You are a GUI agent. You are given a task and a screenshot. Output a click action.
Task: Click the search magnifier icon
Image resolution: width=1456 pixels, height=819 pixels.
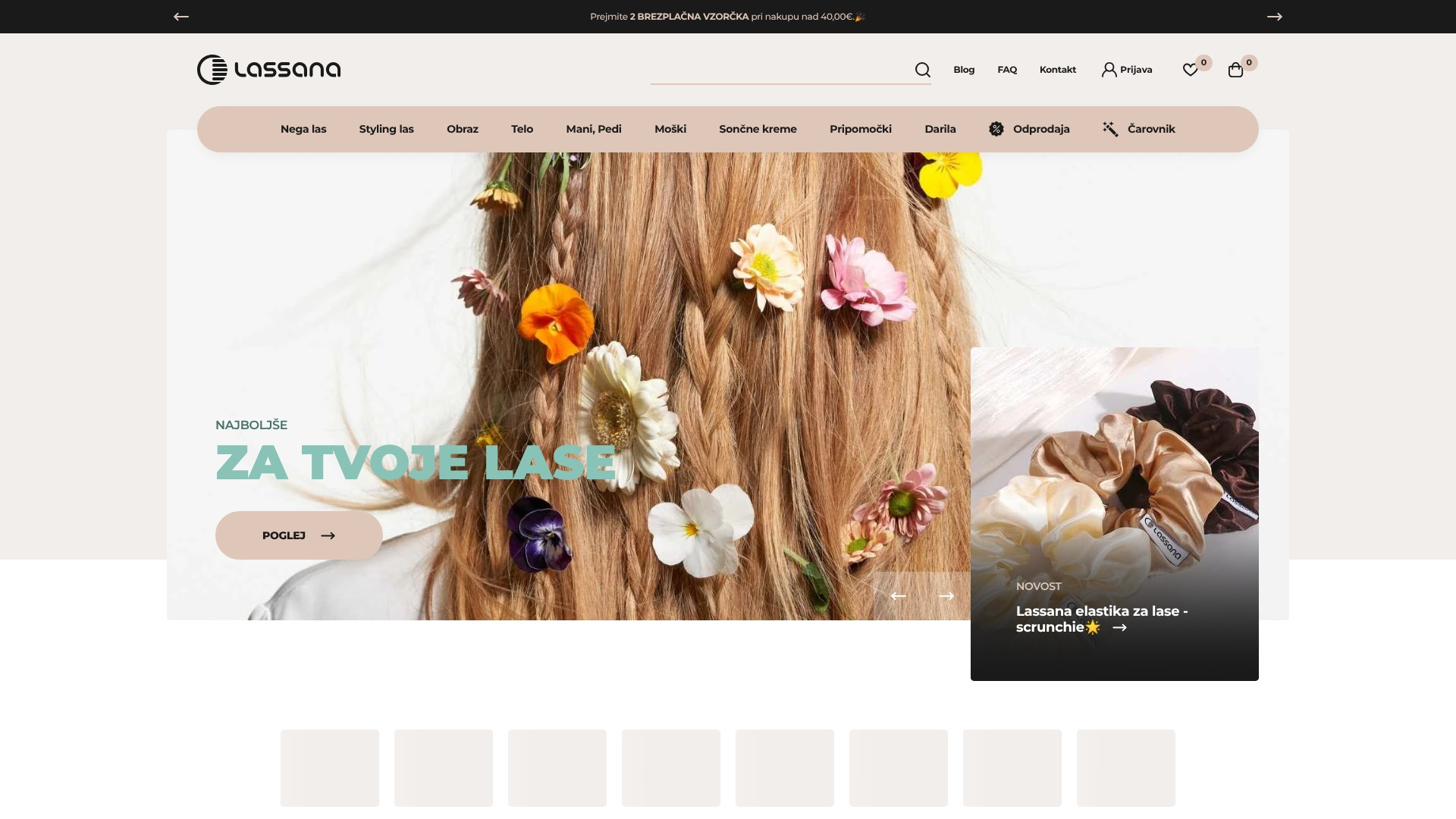pyautogui.click(x=922, y=70)
